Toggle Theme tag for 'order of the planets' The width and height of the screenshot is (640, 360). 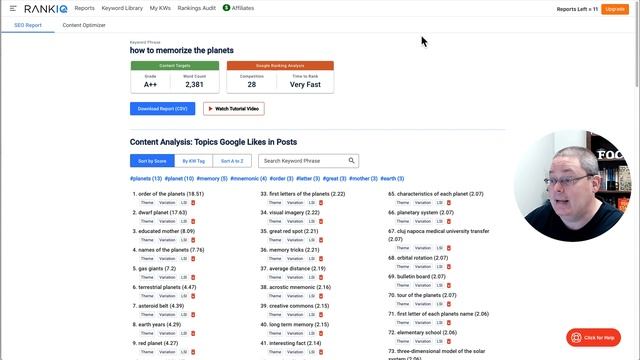[147, 203]
